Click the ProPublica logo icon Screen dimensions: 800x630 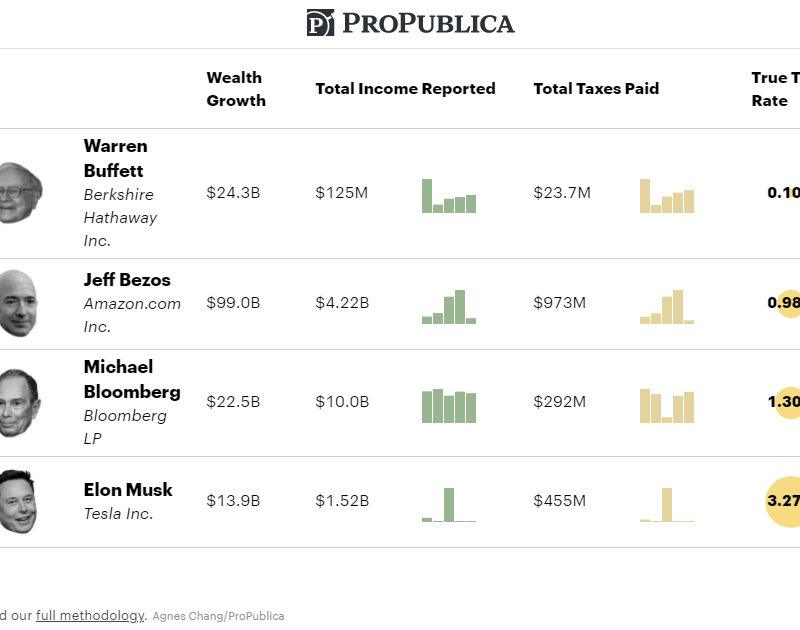[320, 23]
